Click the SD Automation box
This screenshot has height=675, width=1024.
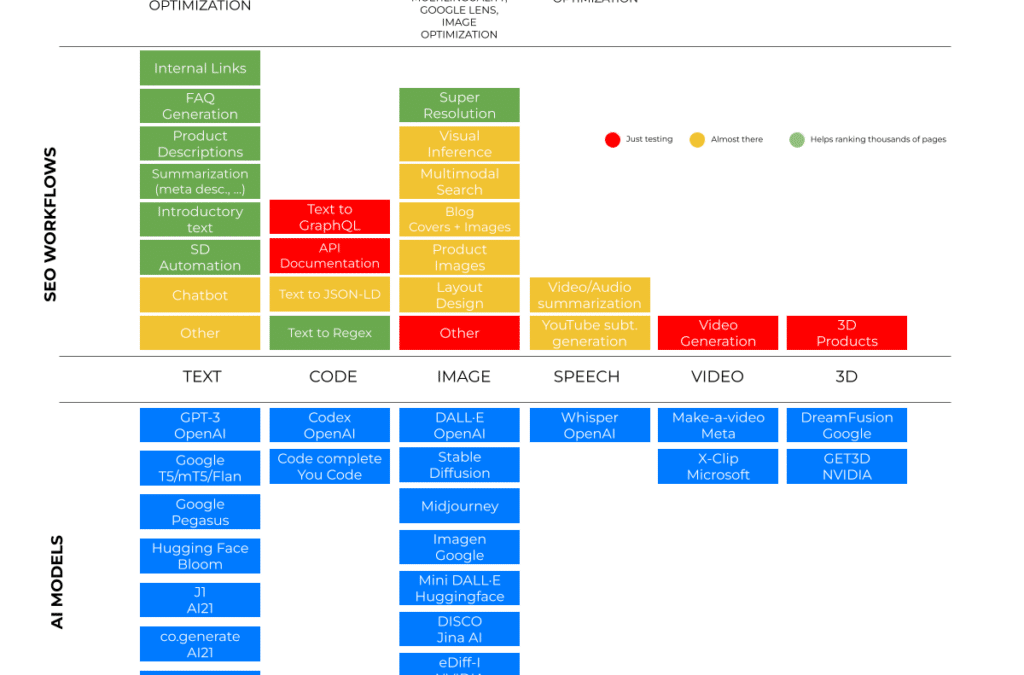pyautogui.click(x=200, y=257)
